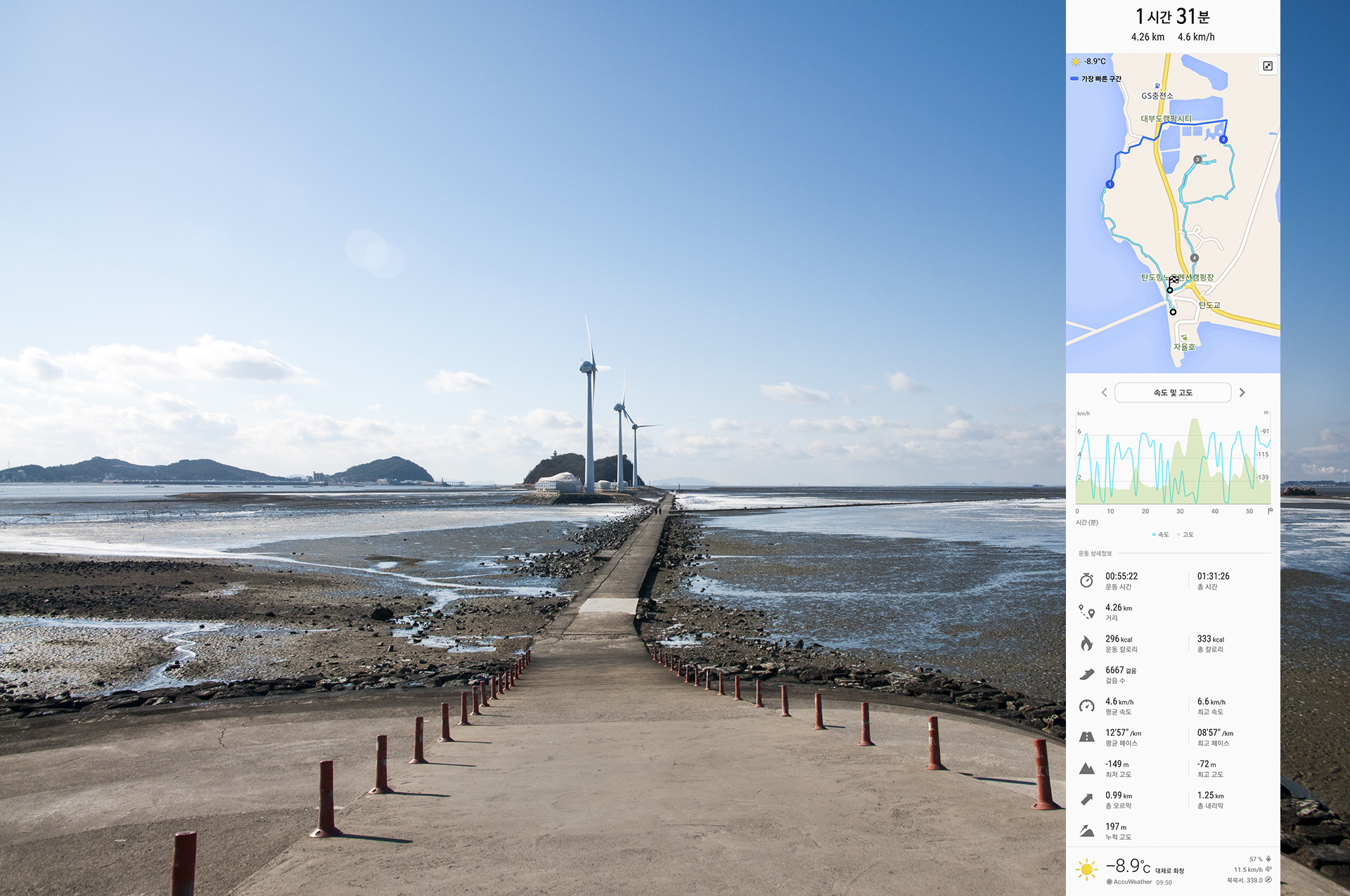Click the map collapse icon

(1267, 66)
